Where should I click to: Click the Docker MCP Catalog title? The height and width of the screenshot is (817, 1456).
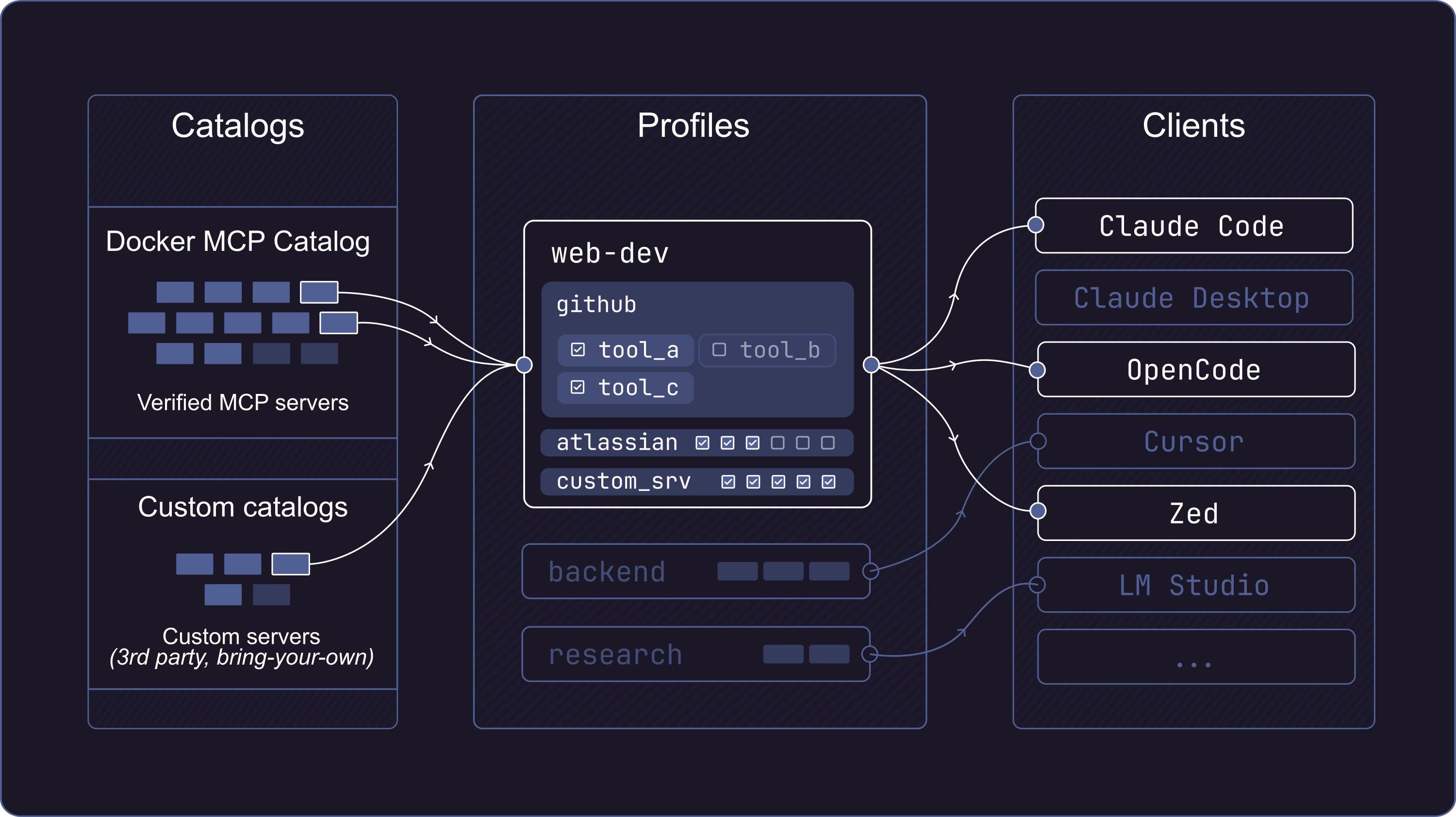pos(238,242)
